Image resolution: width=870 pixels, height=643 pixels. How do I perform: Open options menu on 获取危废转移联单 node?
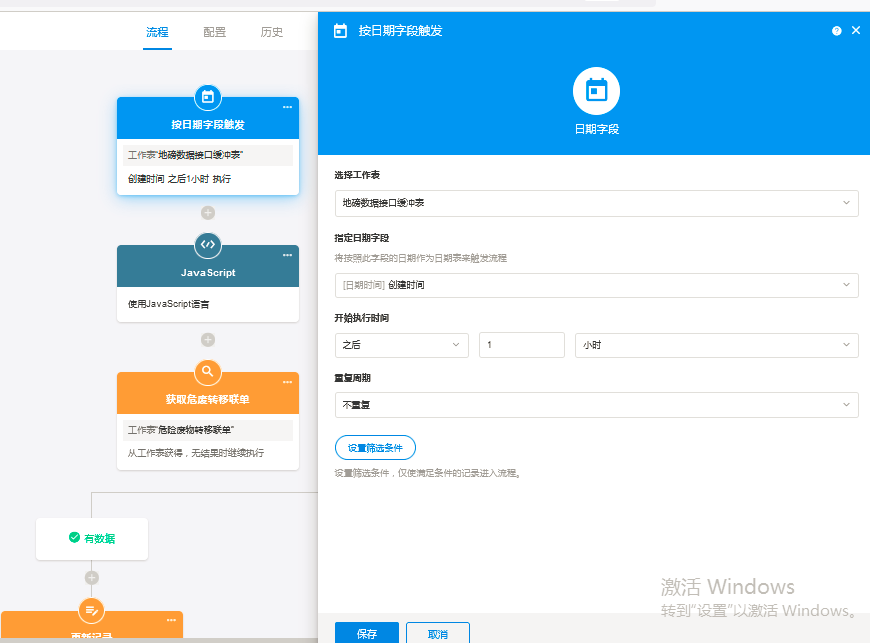click(288, 384)
